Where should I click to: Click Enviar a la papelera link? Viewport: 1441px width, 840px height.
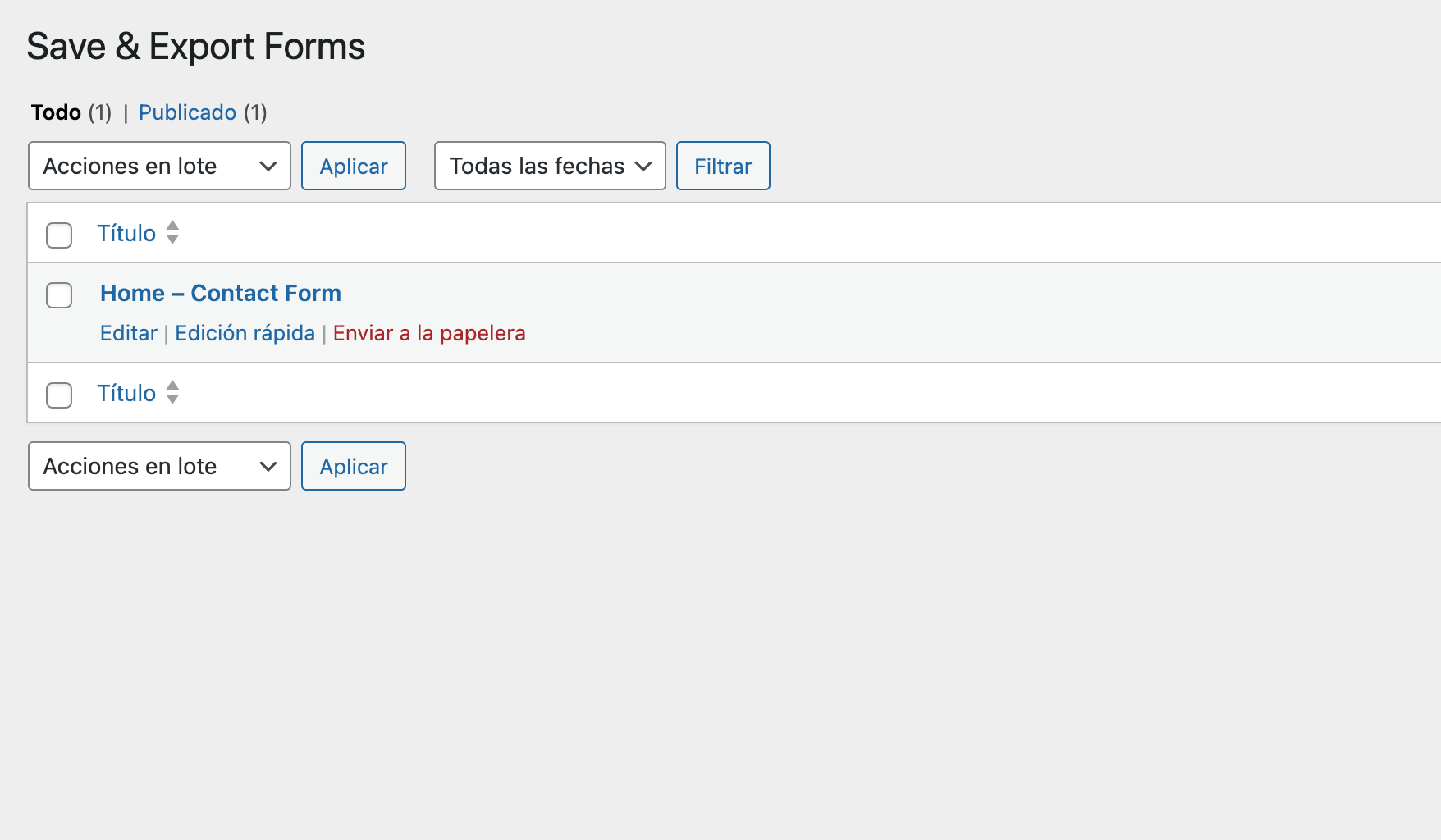[x=429, y=333]
